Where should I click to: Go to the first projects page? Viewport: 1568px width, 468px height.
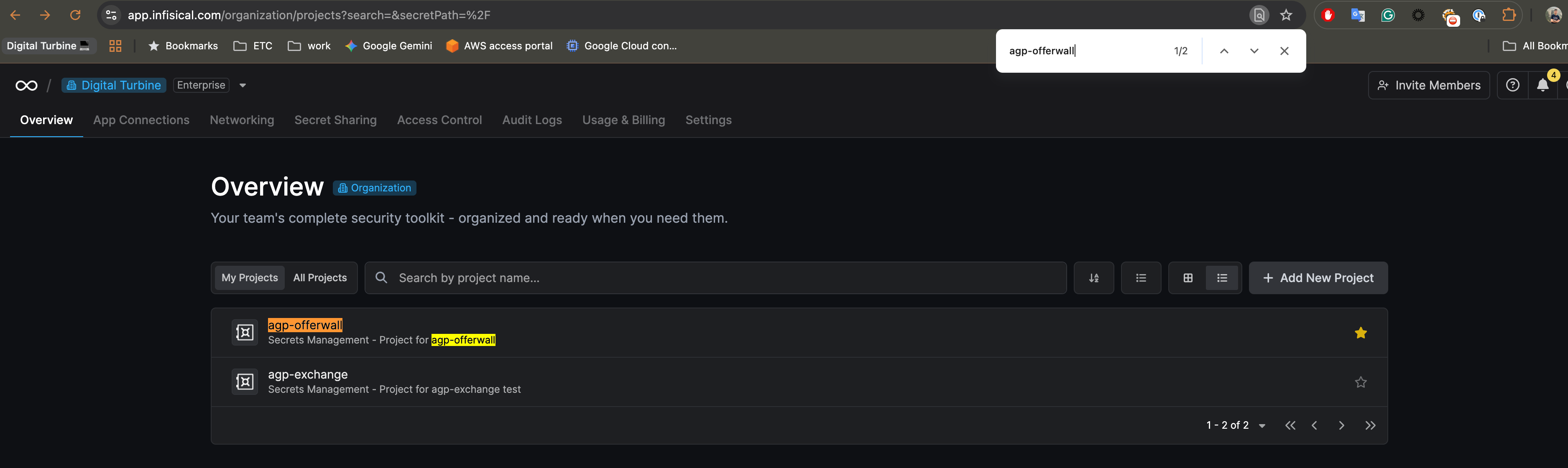pyautogui.click(x=1290, y=425)
